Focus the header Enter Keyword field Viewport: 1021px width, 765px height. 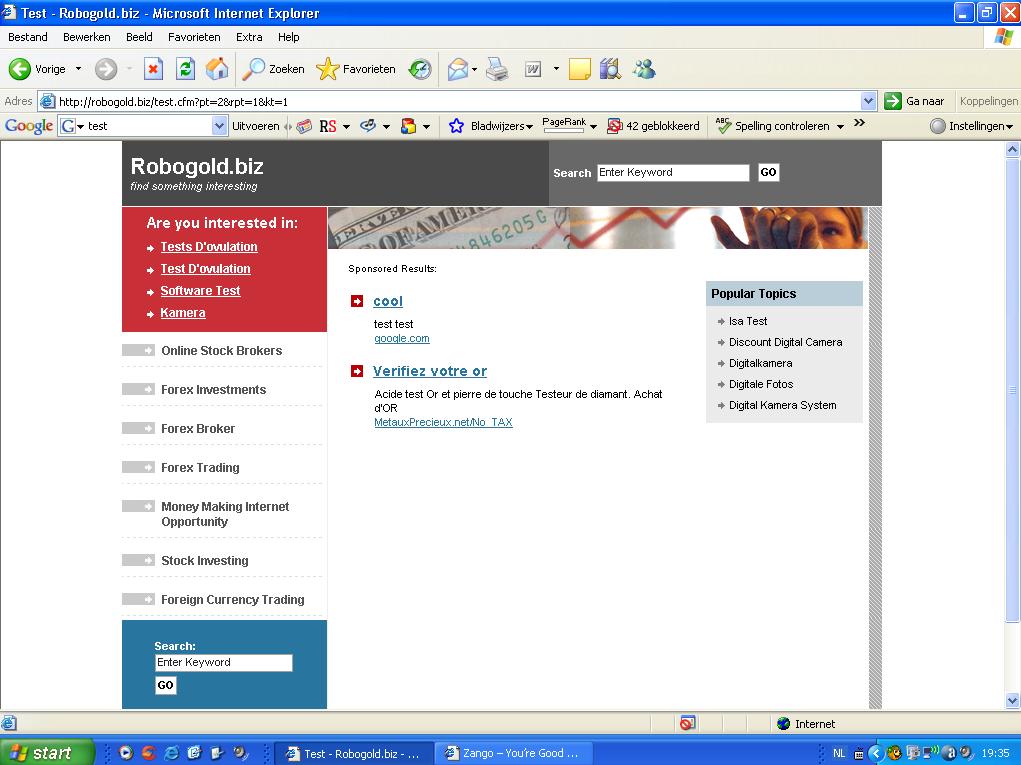673,172
